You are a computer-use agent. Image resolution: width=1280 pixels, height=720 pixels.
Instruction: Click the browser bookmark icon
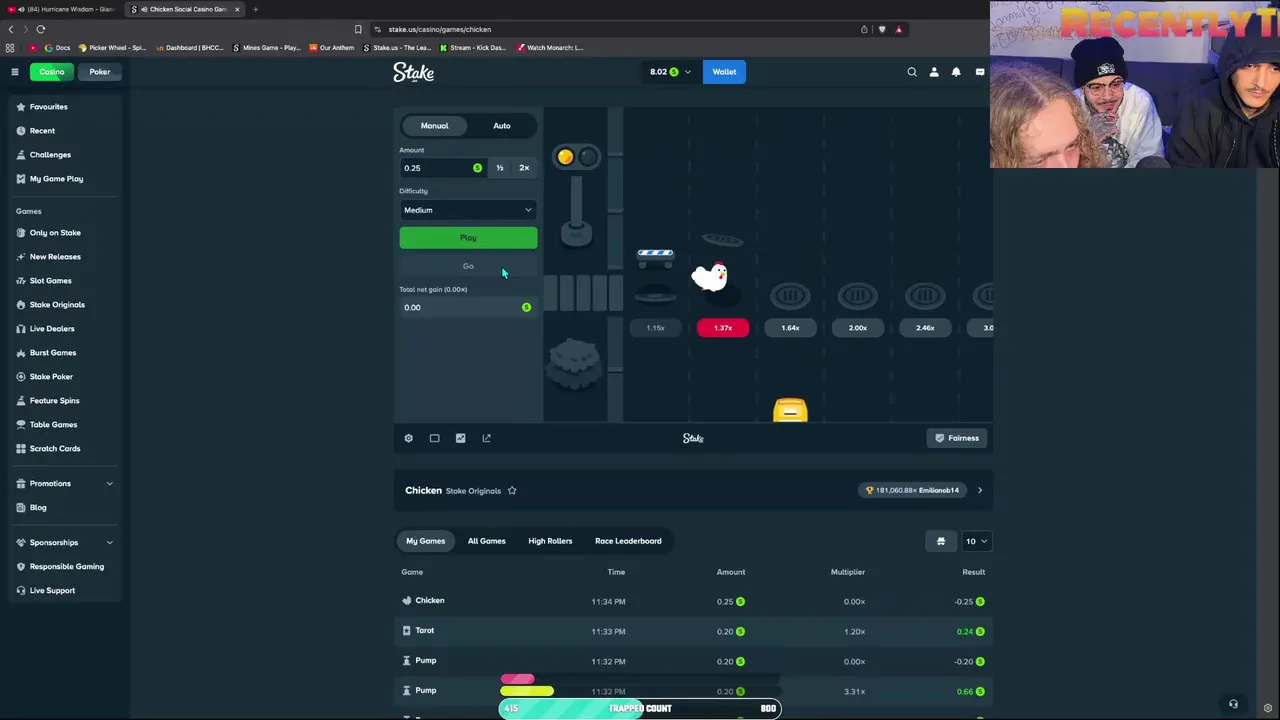(358, 29)
